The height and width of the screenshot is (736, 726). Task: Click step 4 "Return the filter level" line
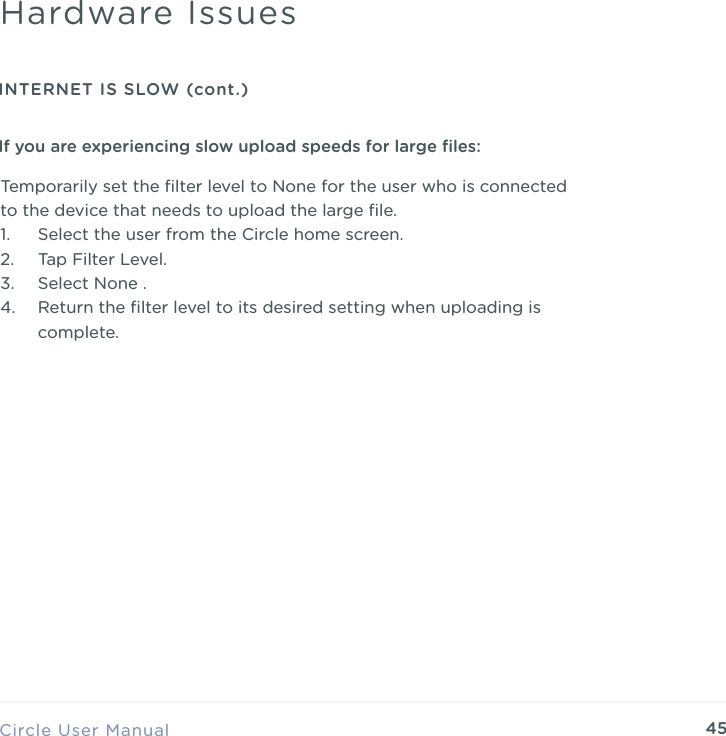(x=288, y=307)
